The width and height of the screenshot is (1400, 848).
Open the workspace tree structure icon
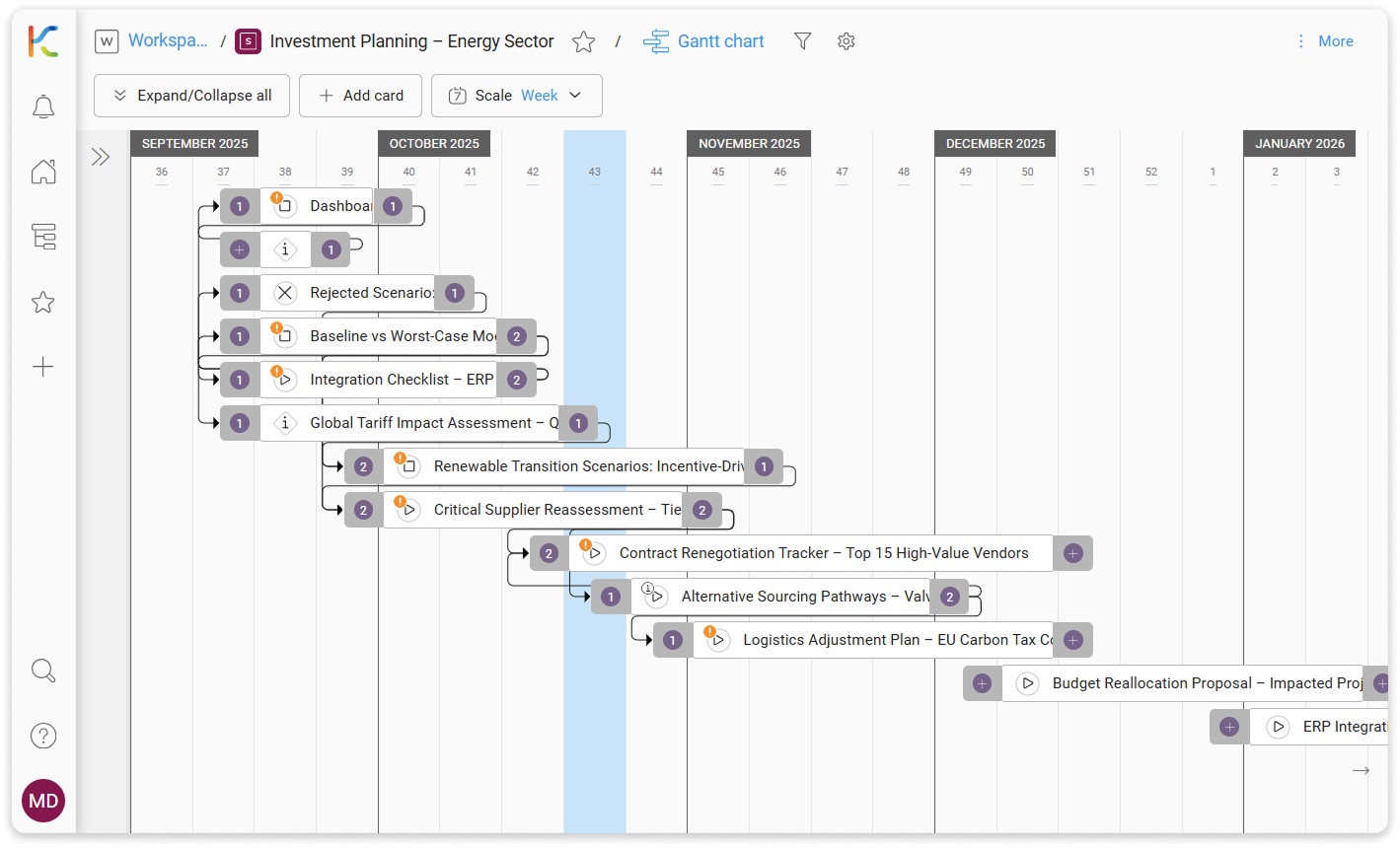43,237
